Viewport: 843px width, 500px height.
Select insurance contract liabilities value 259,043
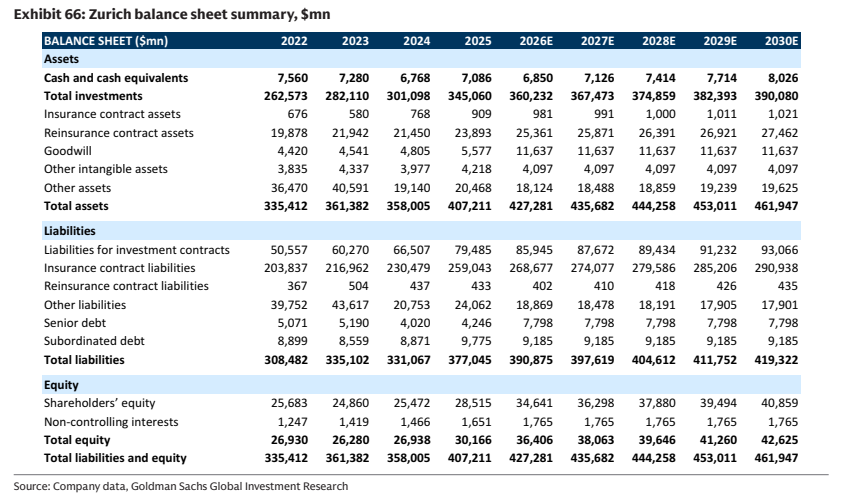pos(469,268)
